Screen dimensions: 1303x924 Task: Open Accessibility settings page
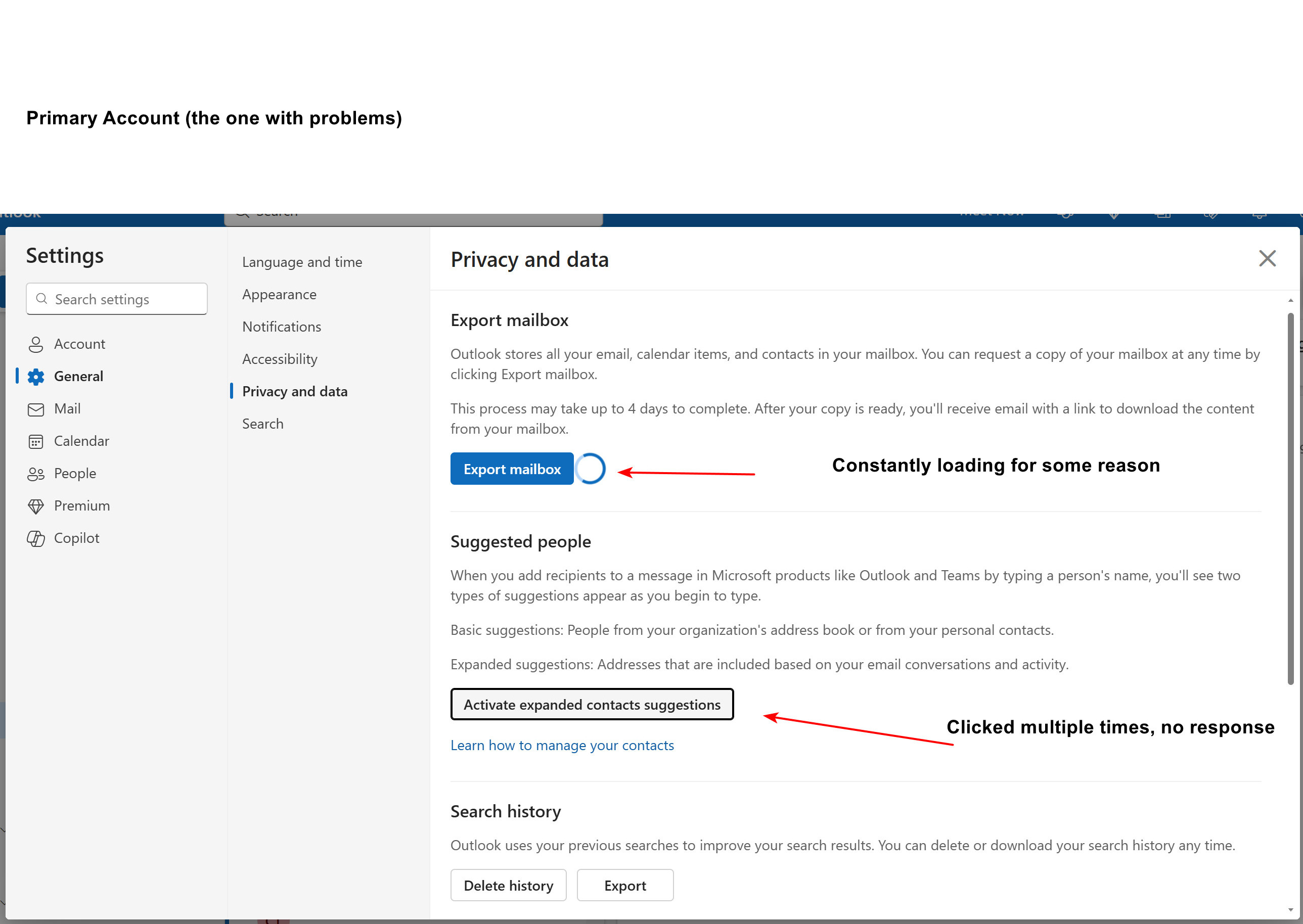click(x=280, y=359)
